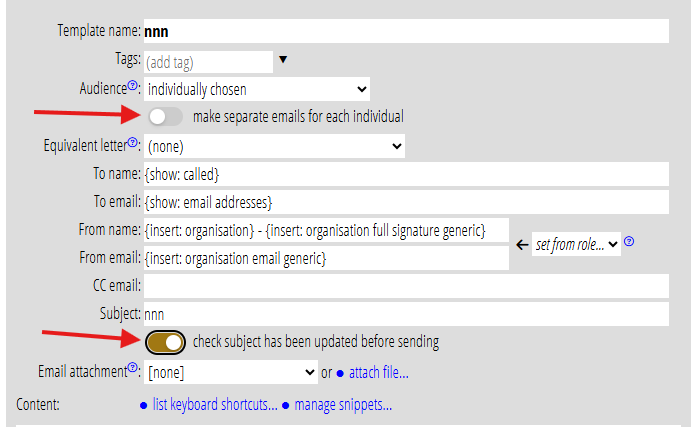Enable make separate emails for each individual

pyautogui.click(x=164, y=117)
